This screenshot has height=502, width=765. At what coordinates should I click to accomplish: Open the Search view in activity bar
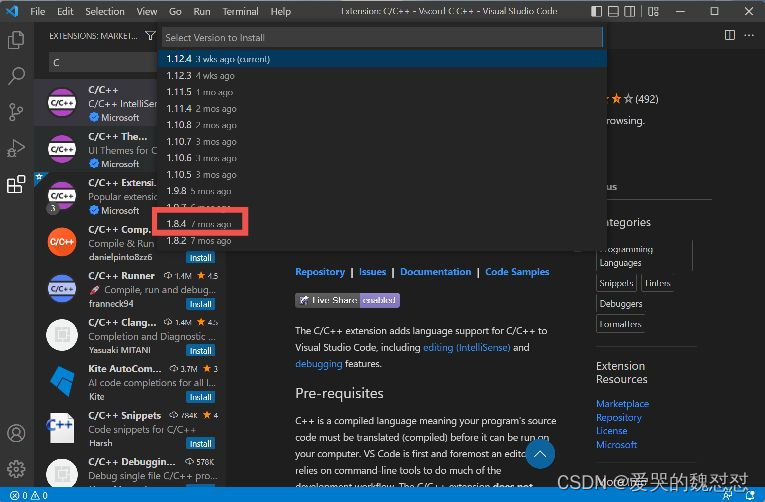(x=16, y=76)
